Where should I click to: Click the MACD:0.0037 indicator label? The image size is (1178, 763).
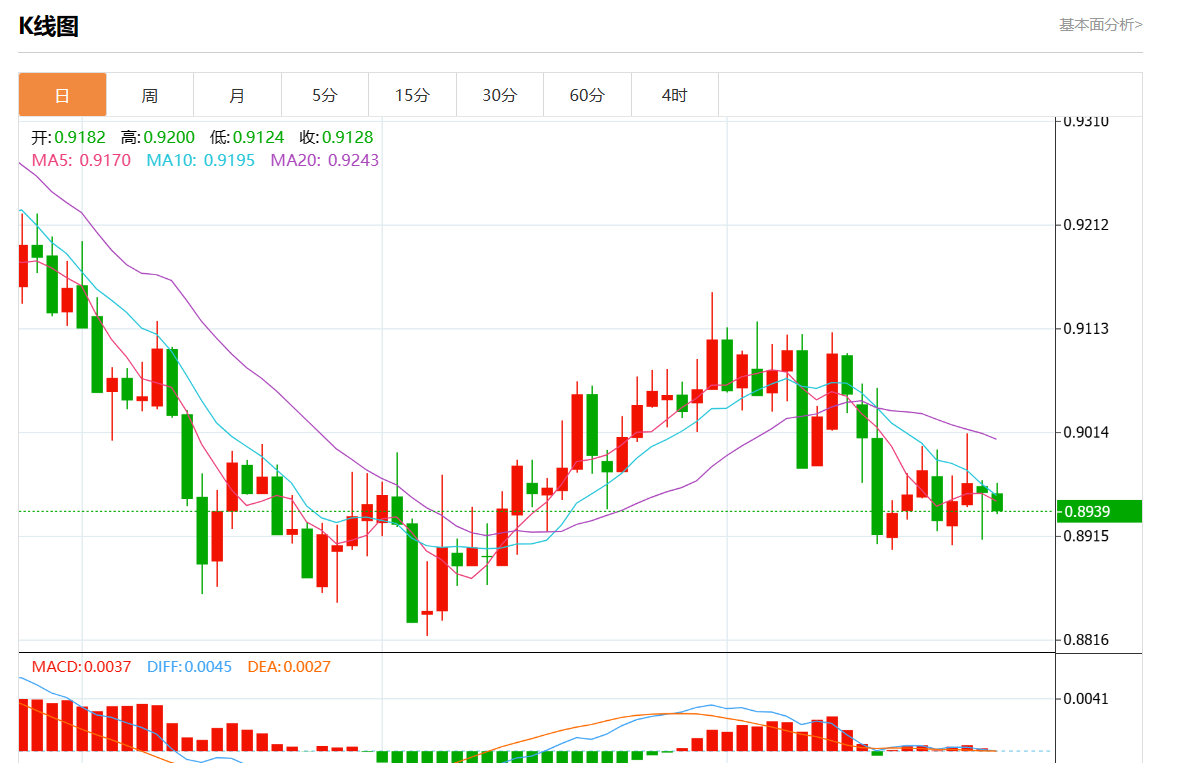[81, 666]
